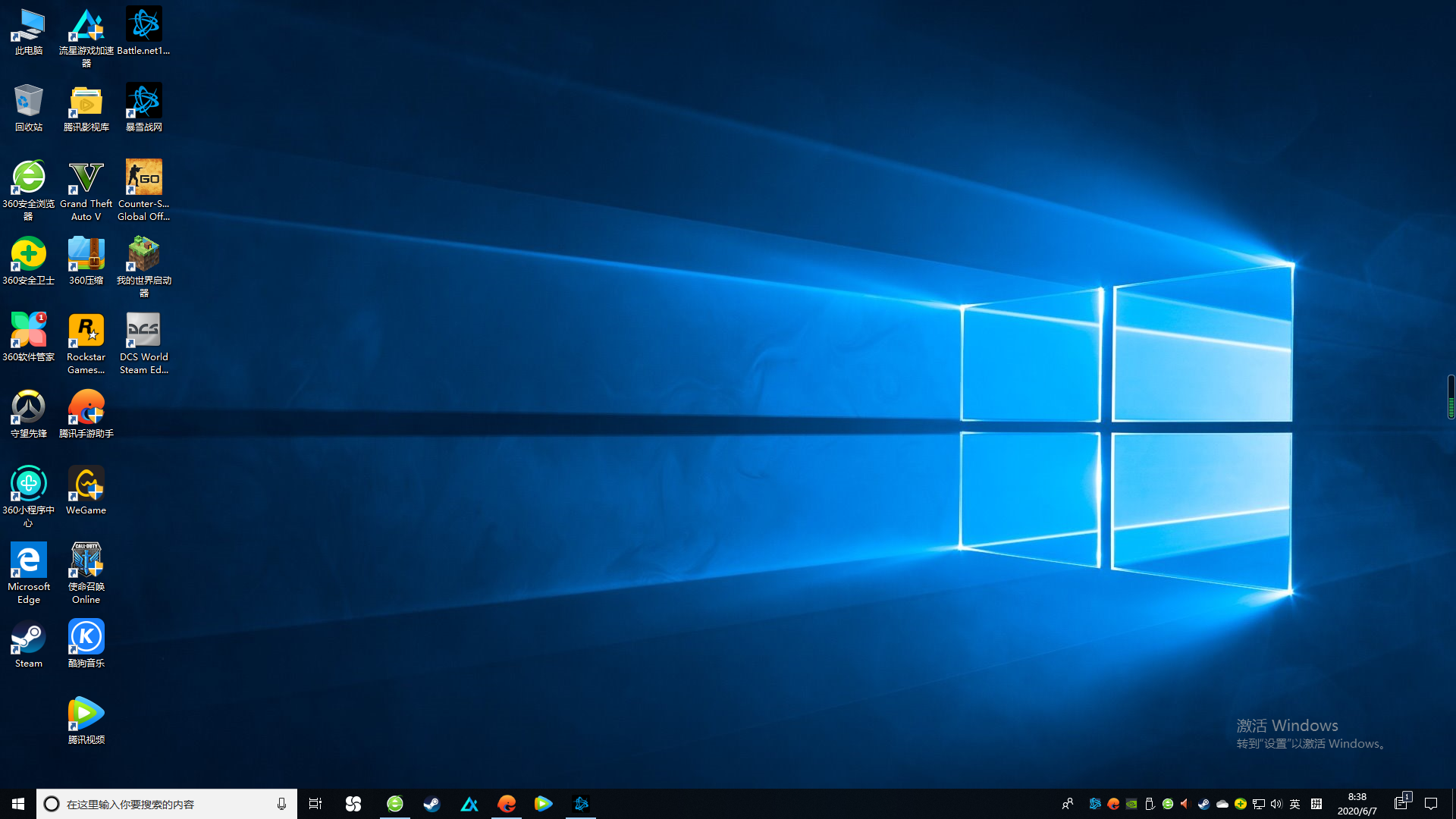Screen dimensions: 1456x819
Task: Select the 腾讯影视库 folder icon
Action: (86, 108)
